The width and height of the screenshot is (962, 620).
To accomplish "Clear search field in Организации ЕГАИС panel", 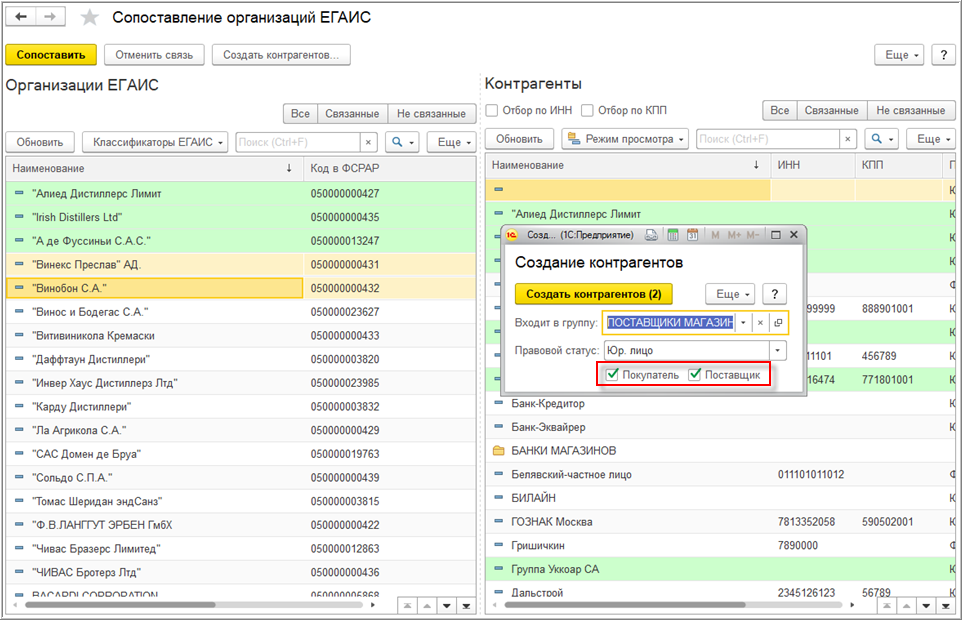I will (368, 142).
